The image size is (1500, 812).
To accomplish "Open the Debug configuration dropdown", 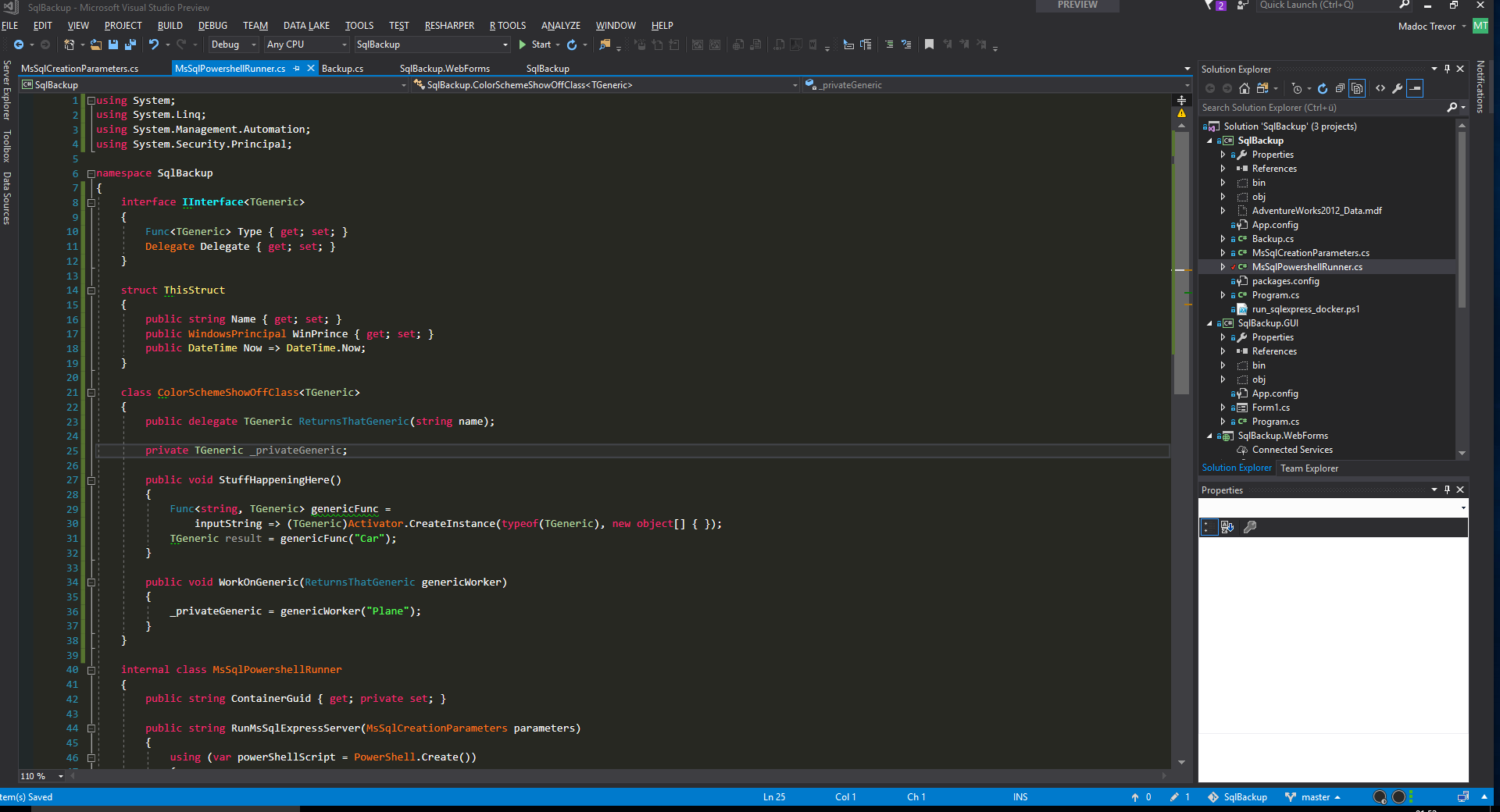I will point(233,45).
